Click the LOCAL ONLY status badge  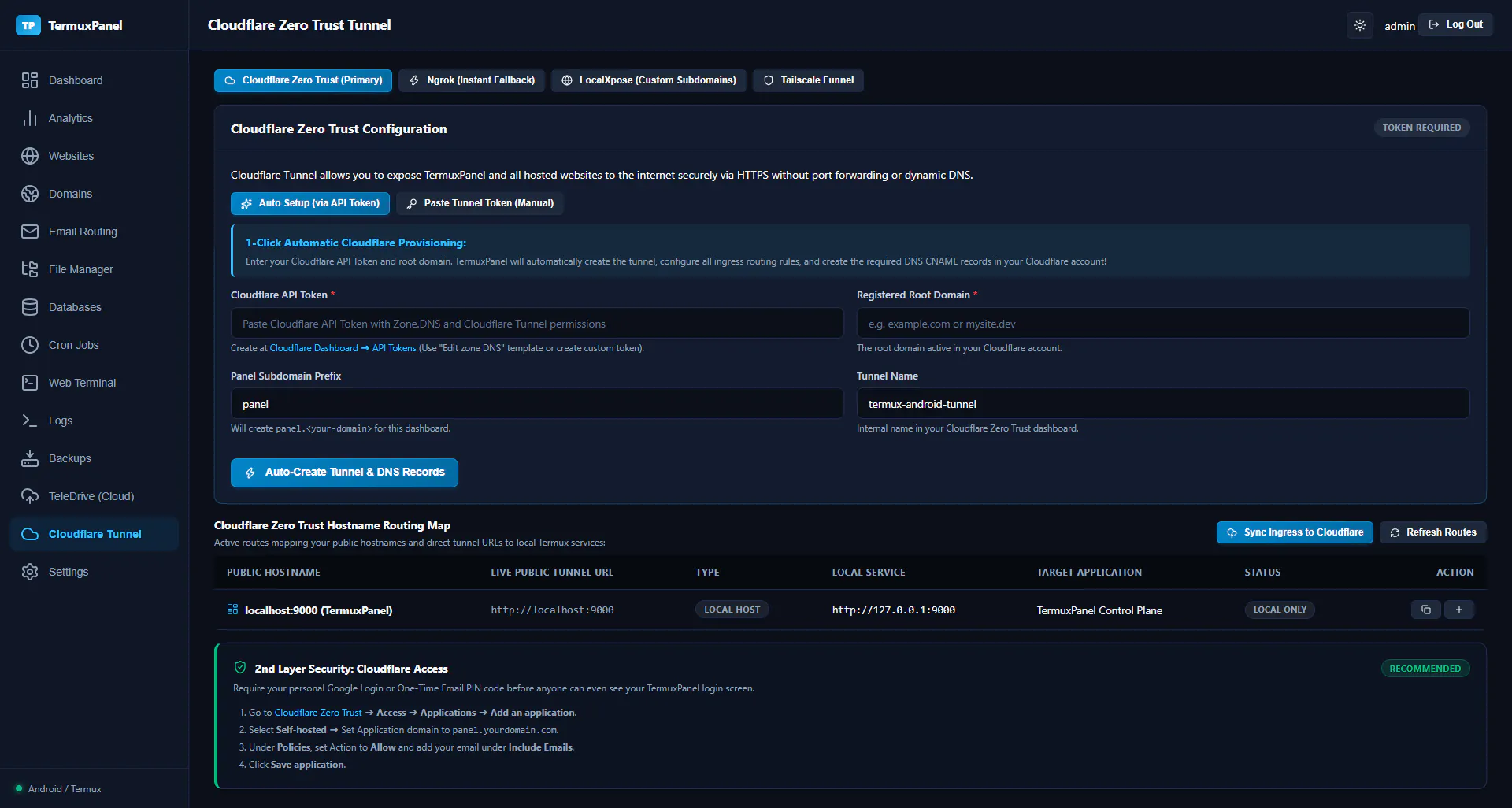pos(1280,610)
